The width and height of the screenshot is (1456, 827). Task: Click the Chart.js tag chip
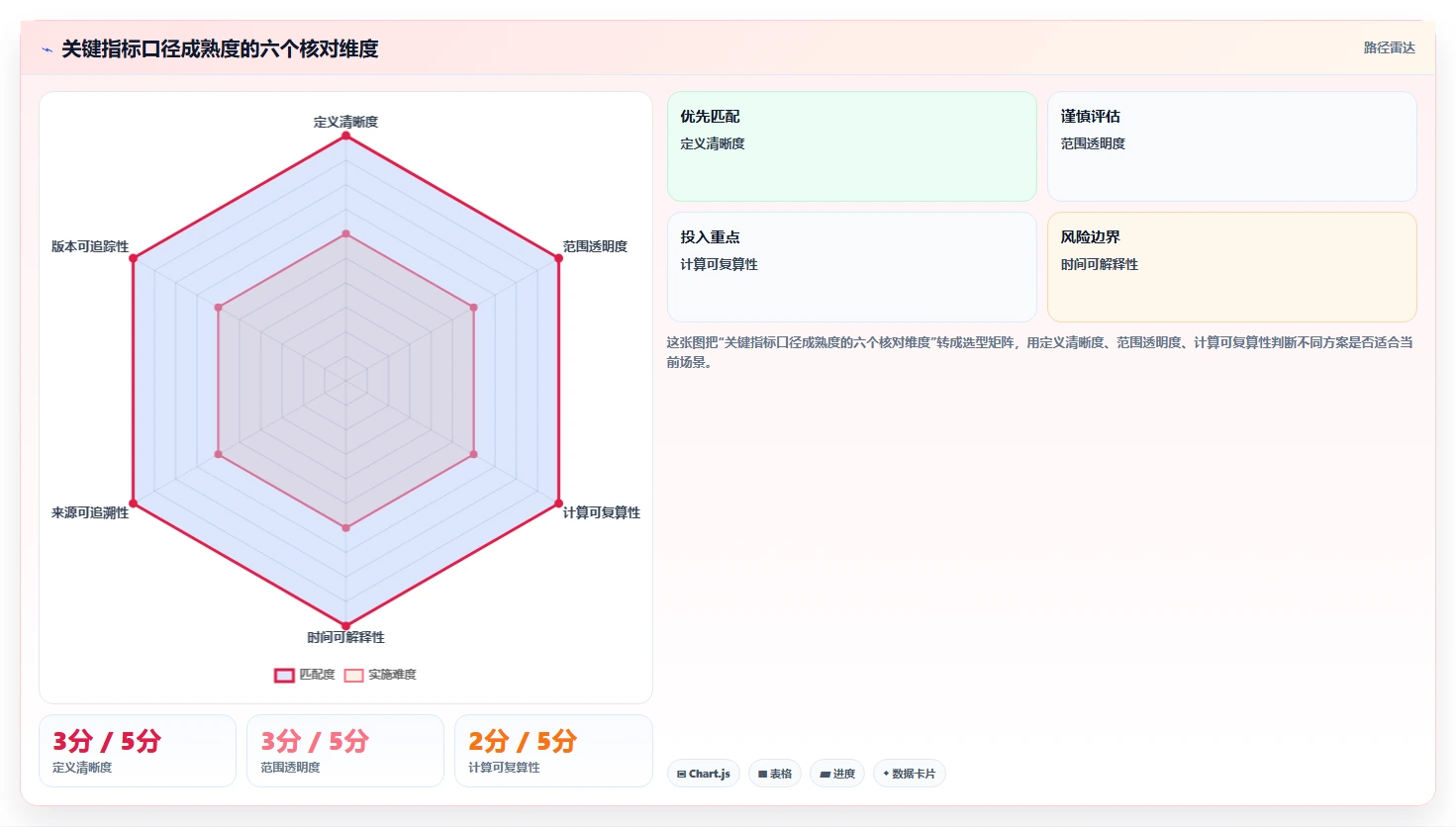coord(704,774)
